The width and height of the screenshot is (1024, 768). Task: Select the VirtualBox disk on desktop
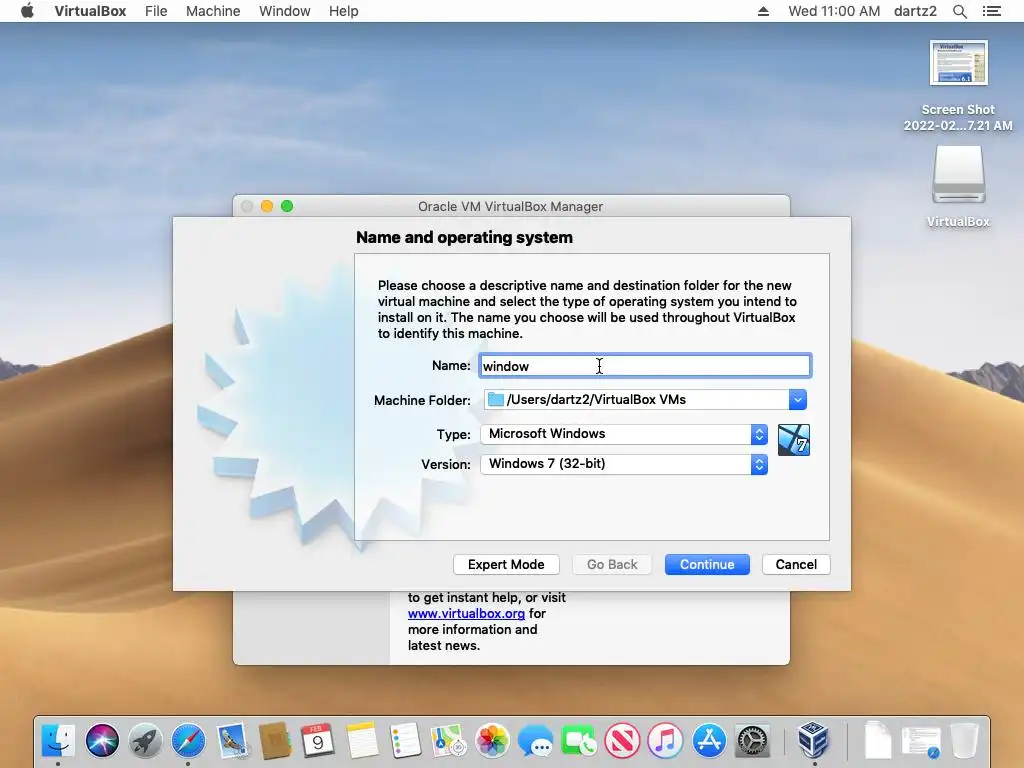coord(958,187)
